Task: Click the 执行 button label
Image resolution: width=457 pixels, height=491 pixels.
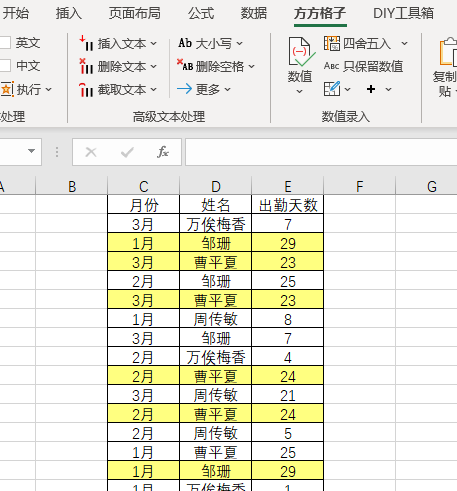Action: [29, 90]
